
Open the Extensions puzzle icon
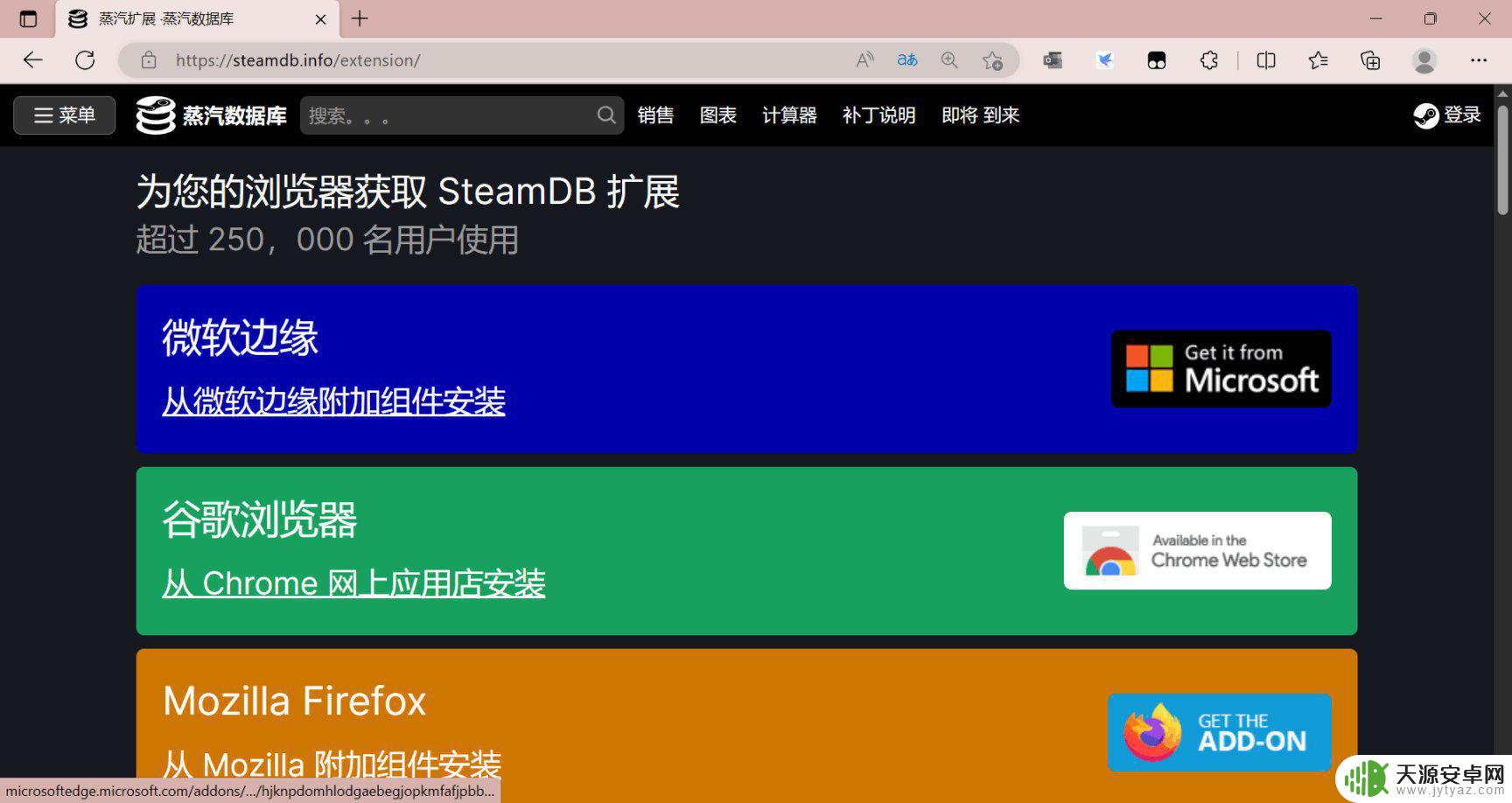click(1209, 60)
